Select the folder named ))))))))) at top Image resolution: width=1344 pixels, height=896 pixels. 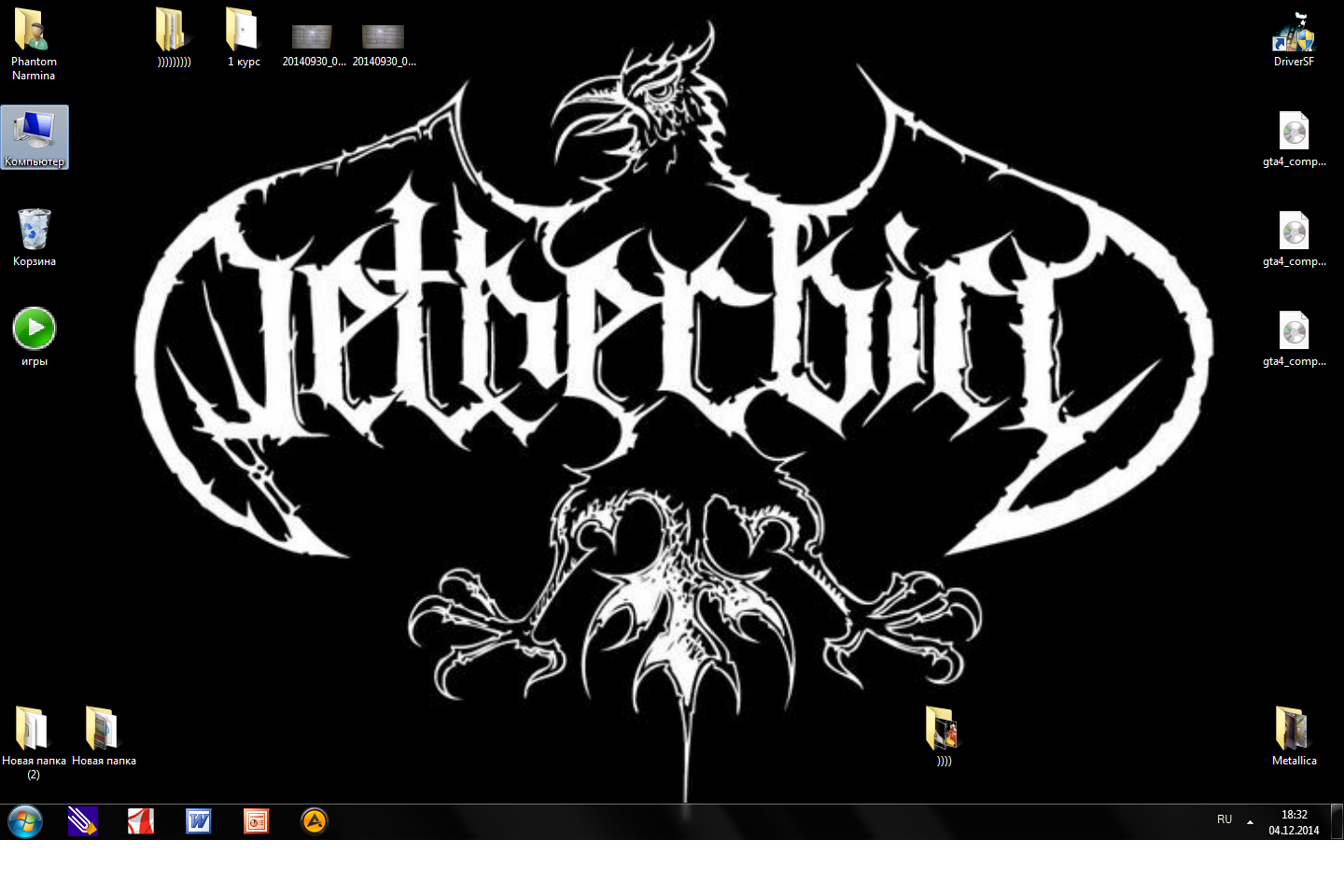(174, 32)
